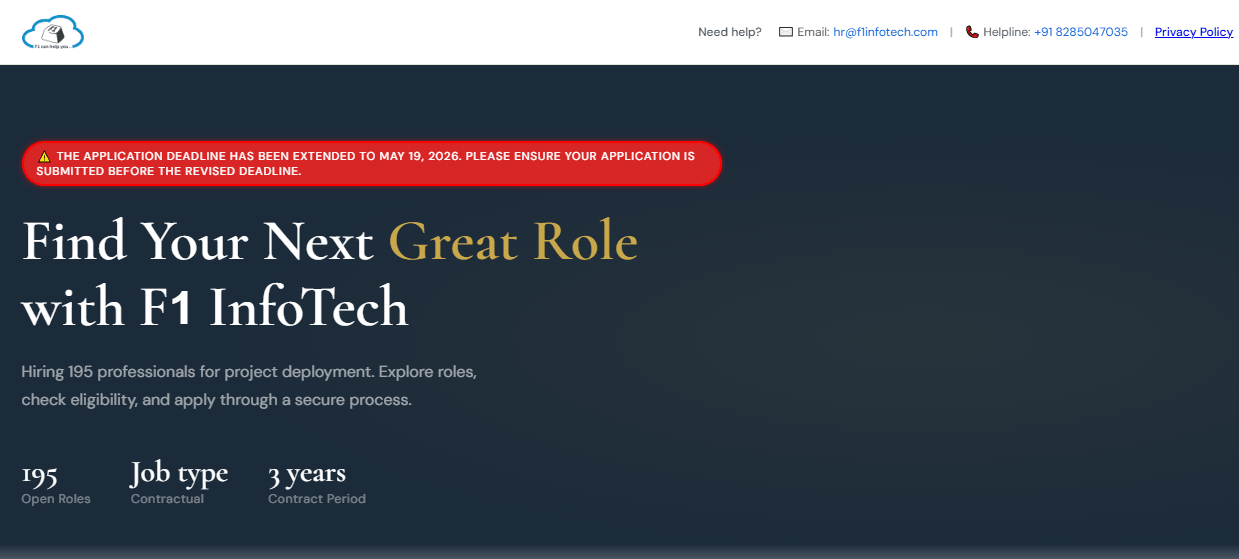Click the 'with F1 InfoTech' heading line
Viewport: 1239px width, 559px height.
click(x=215, y=308)
